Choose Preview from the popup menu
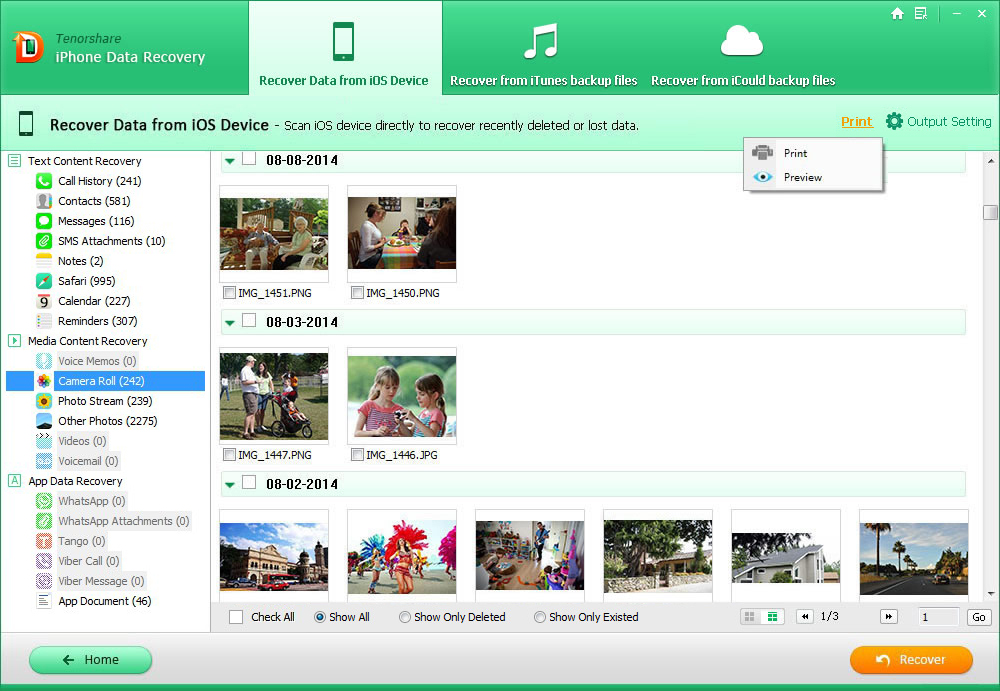 (813, 177)
